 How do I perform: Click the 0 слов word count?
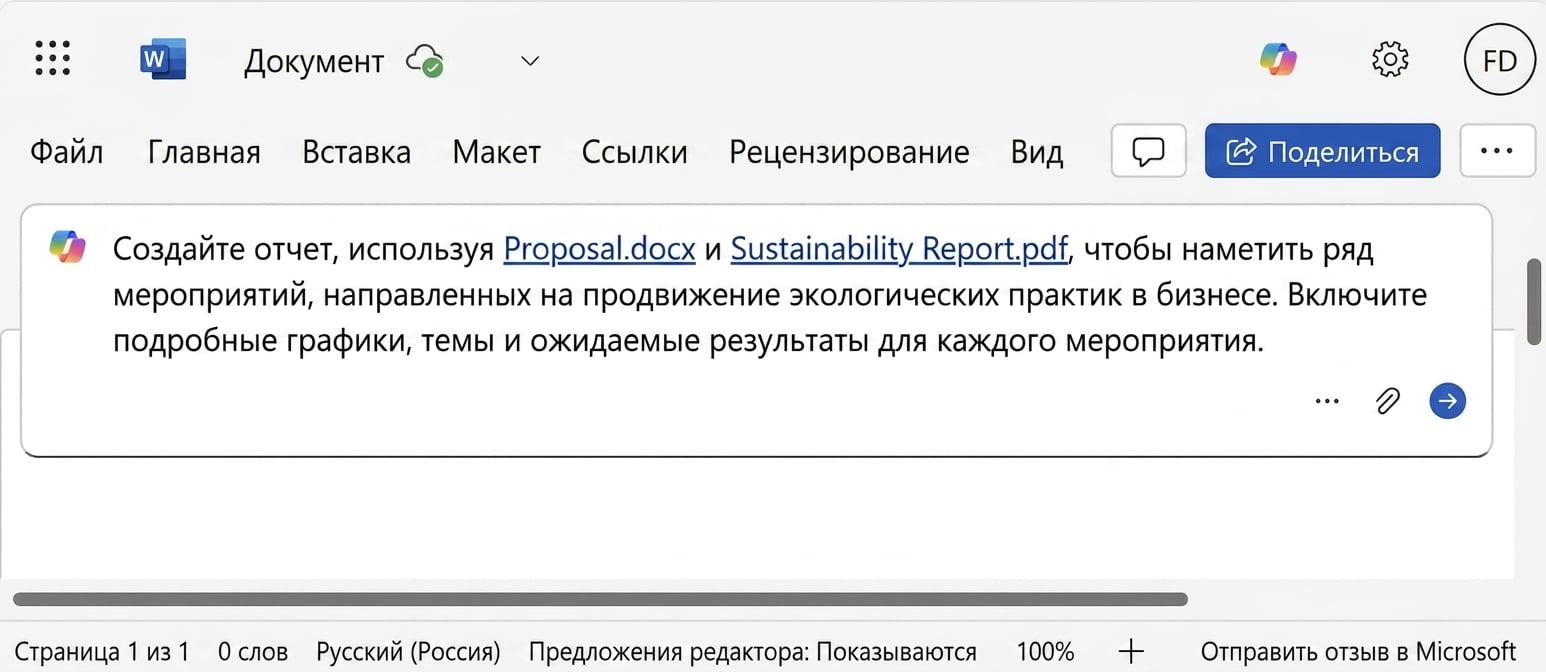click(x=252, y=652)
